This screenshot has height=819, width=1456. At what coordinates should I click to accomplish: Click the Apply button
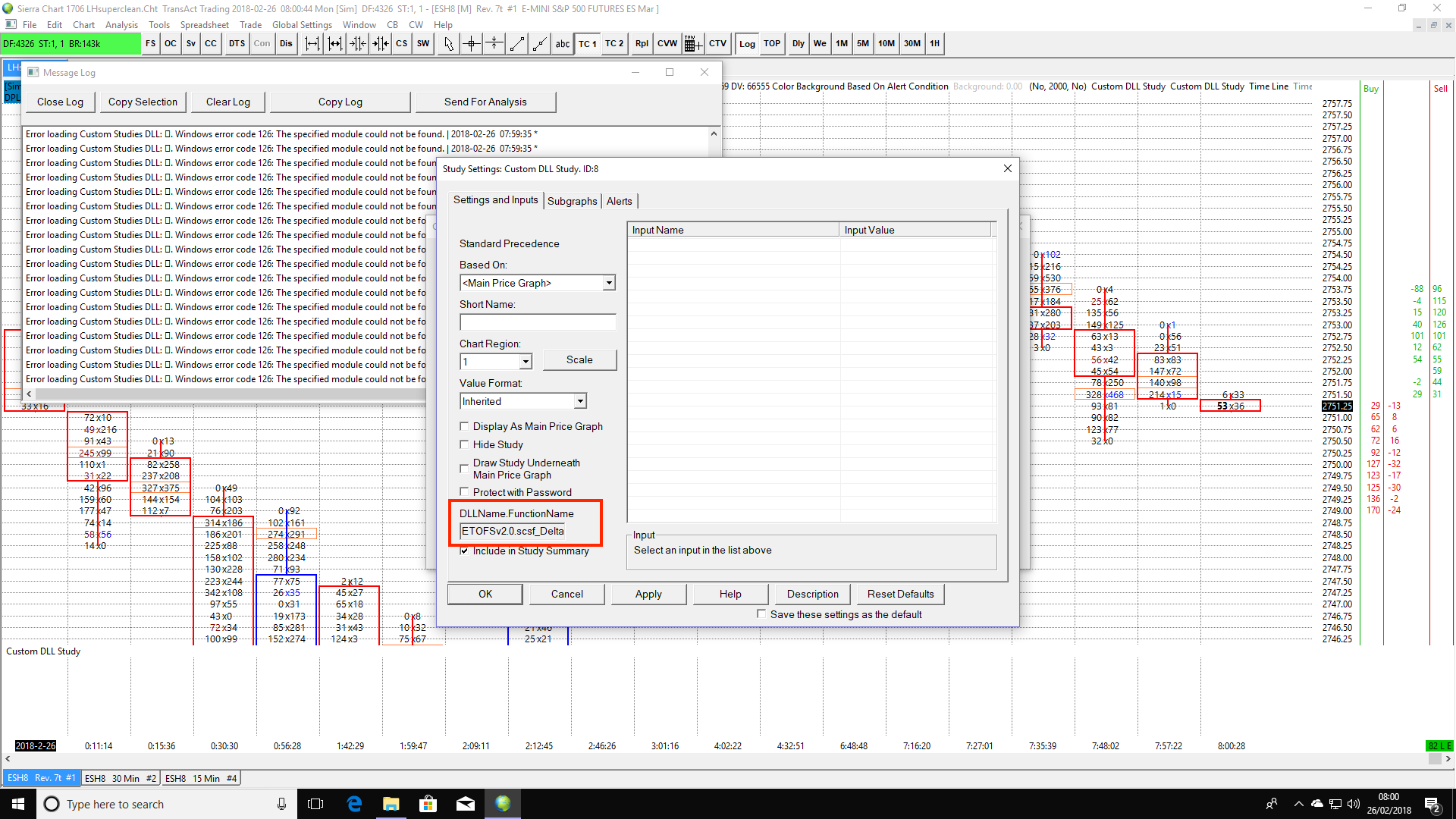648,594
